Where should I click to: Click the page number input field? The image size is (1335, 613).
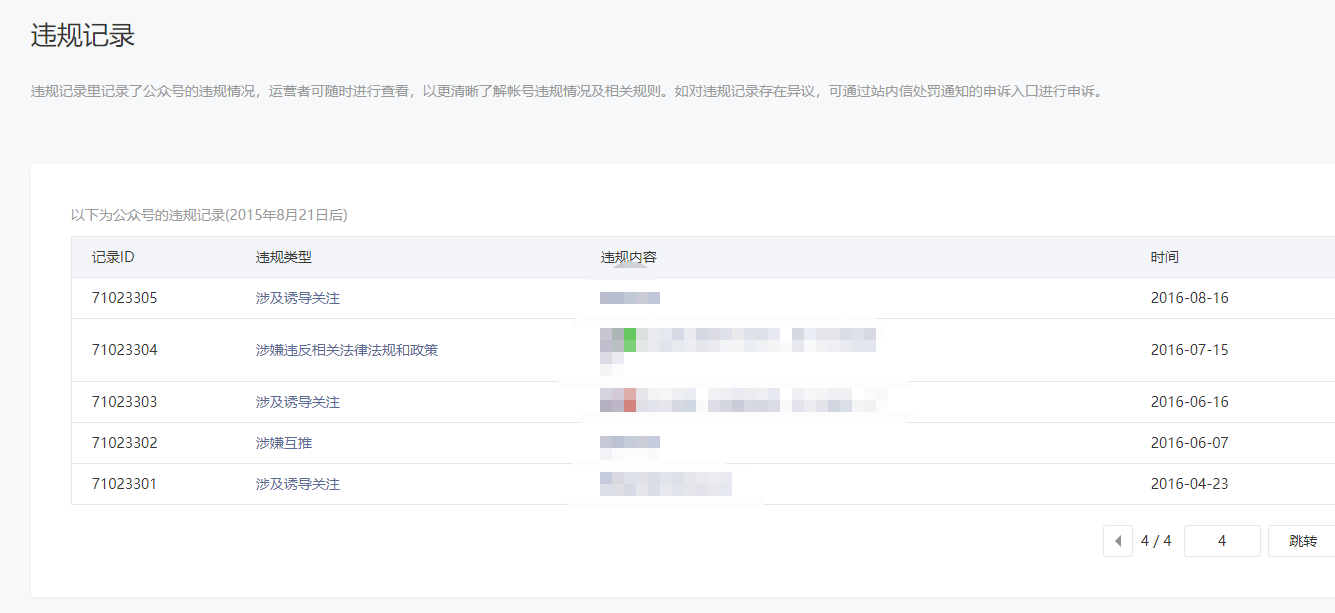pos(1221,541)
